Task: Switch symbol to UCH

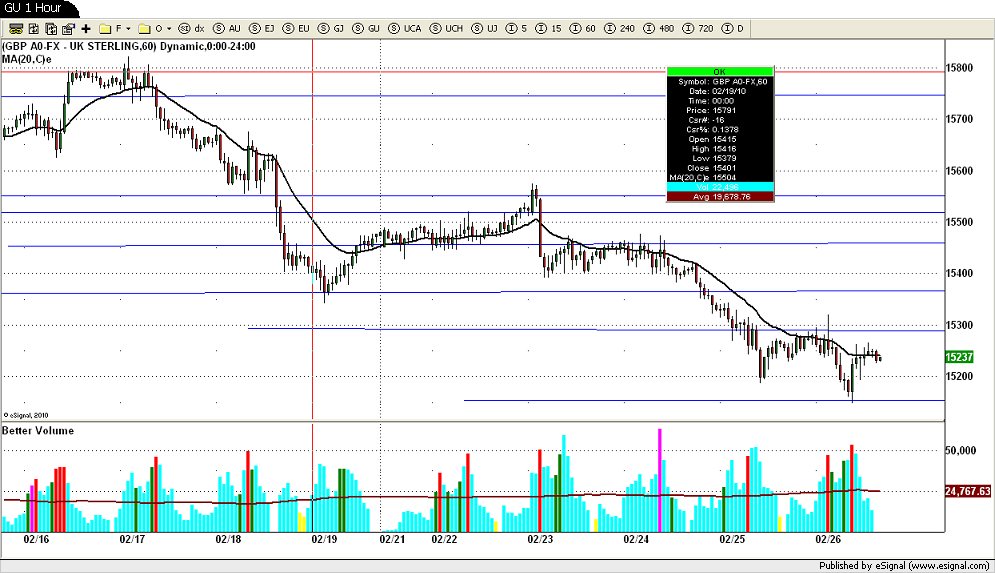Action: (x=447, y=29)
